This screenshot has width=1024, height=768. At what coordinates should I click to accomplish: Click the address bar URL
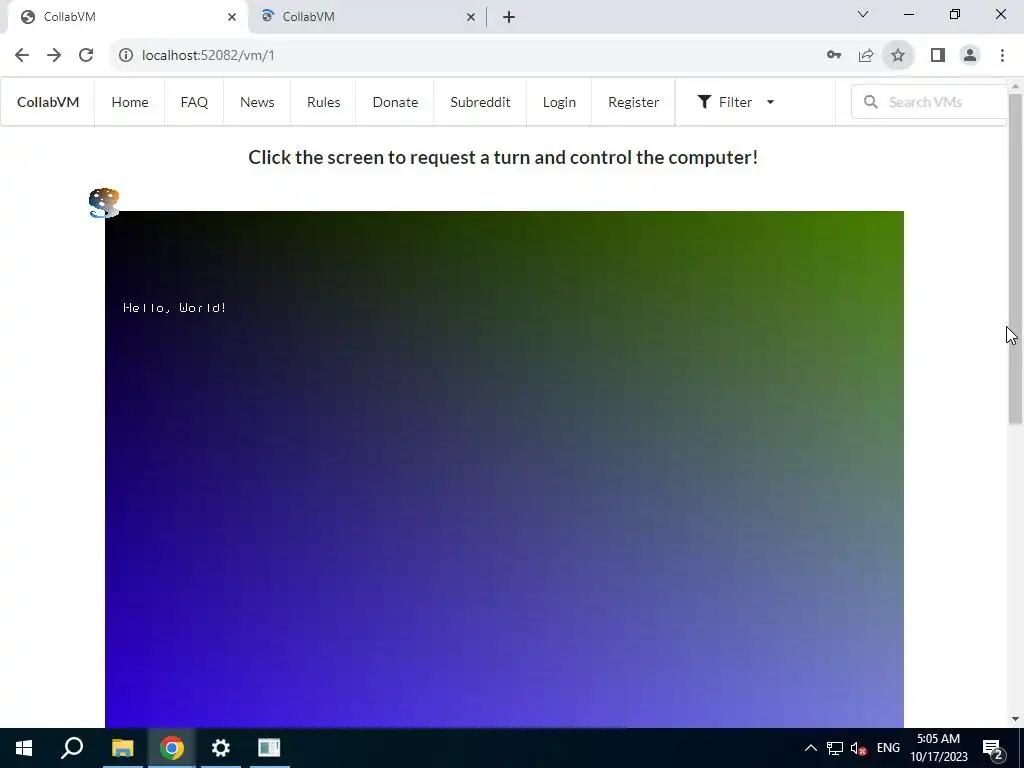[x=208, y=56]
